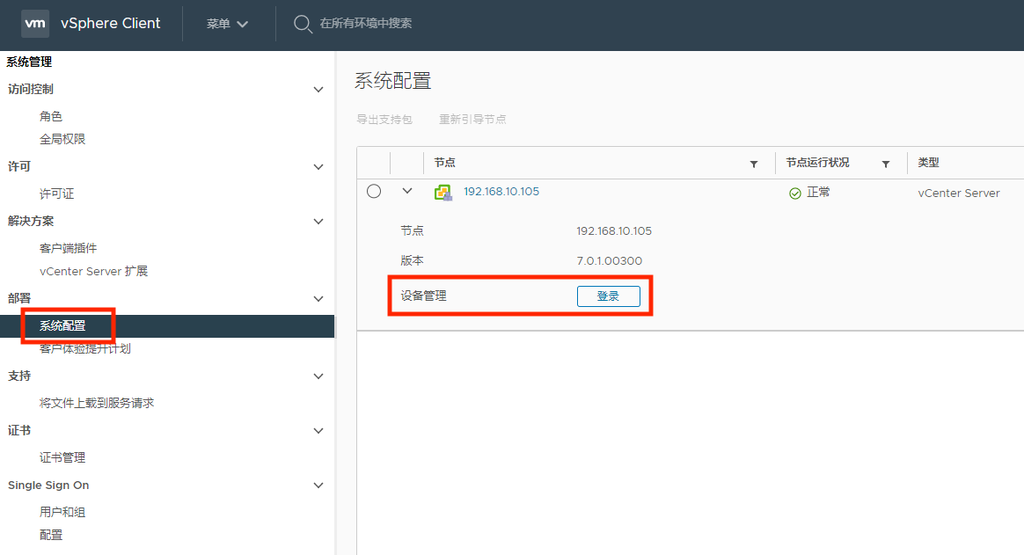1024x555 pixels.
Task: Collapse the 证书 section
Action: (318, 431)
